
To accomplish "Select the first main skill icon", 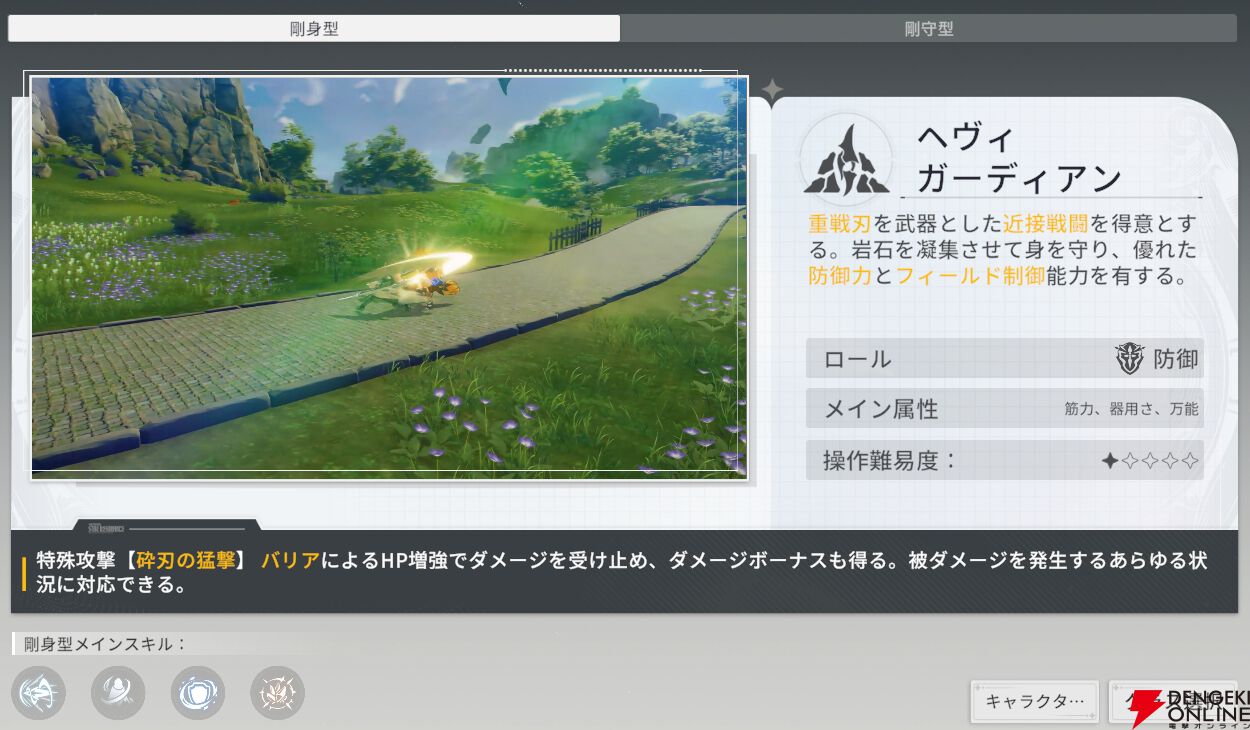I will (38, 692).
